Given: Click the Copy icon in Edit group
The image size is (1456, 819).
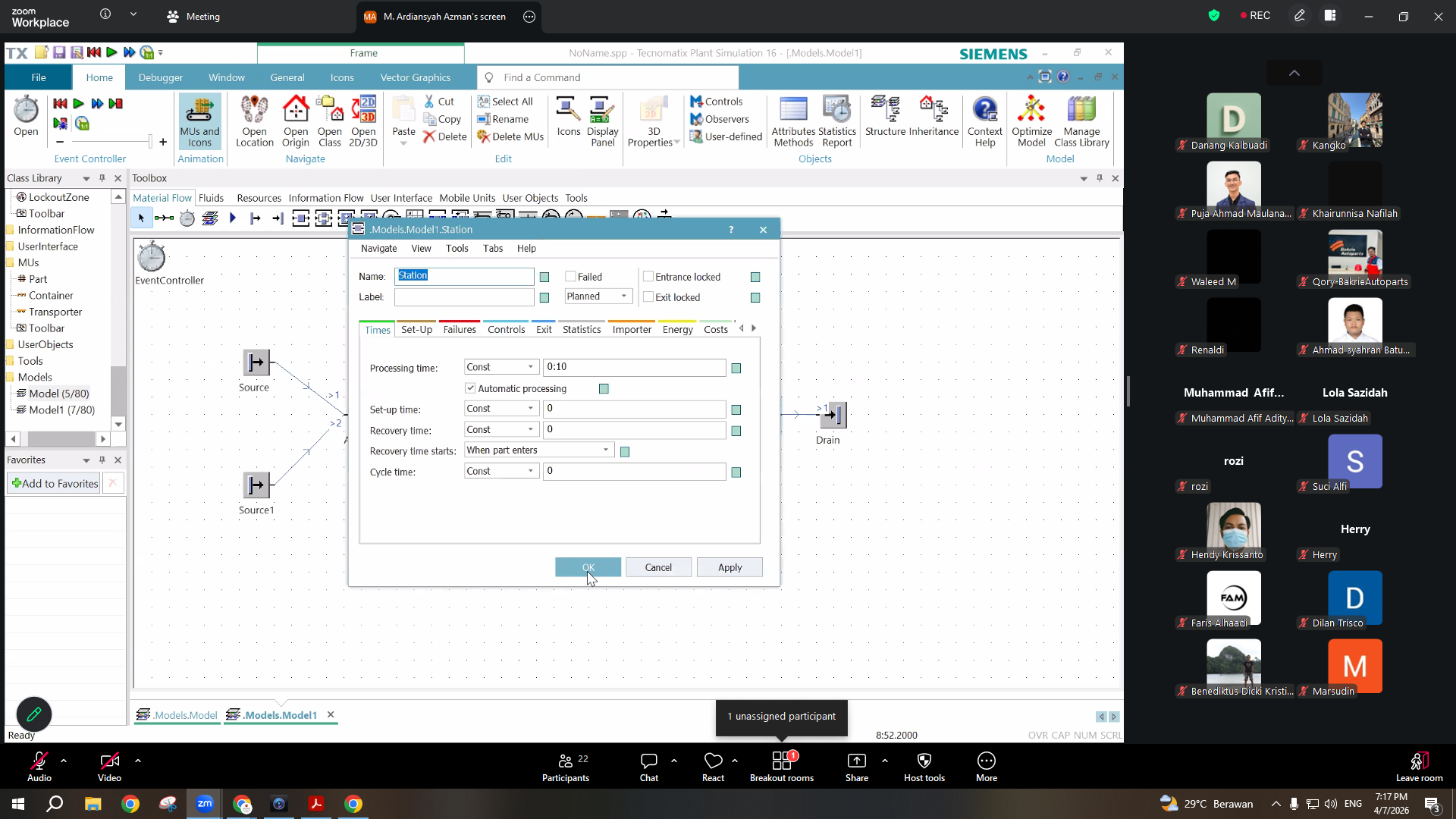Looking at the screenshot, I should coord(430,119).
